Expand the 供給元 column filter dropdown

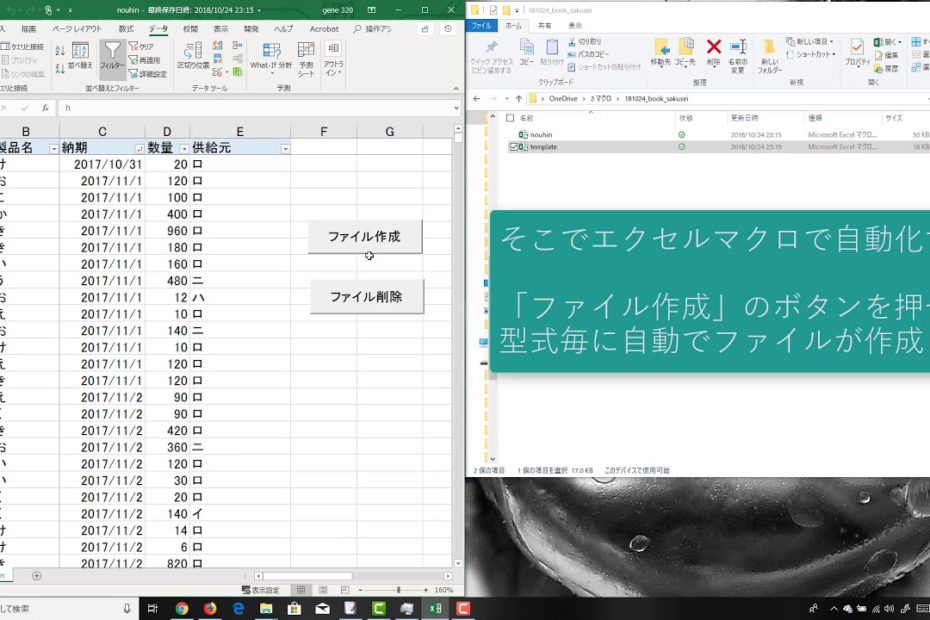[x=285, y=148]
